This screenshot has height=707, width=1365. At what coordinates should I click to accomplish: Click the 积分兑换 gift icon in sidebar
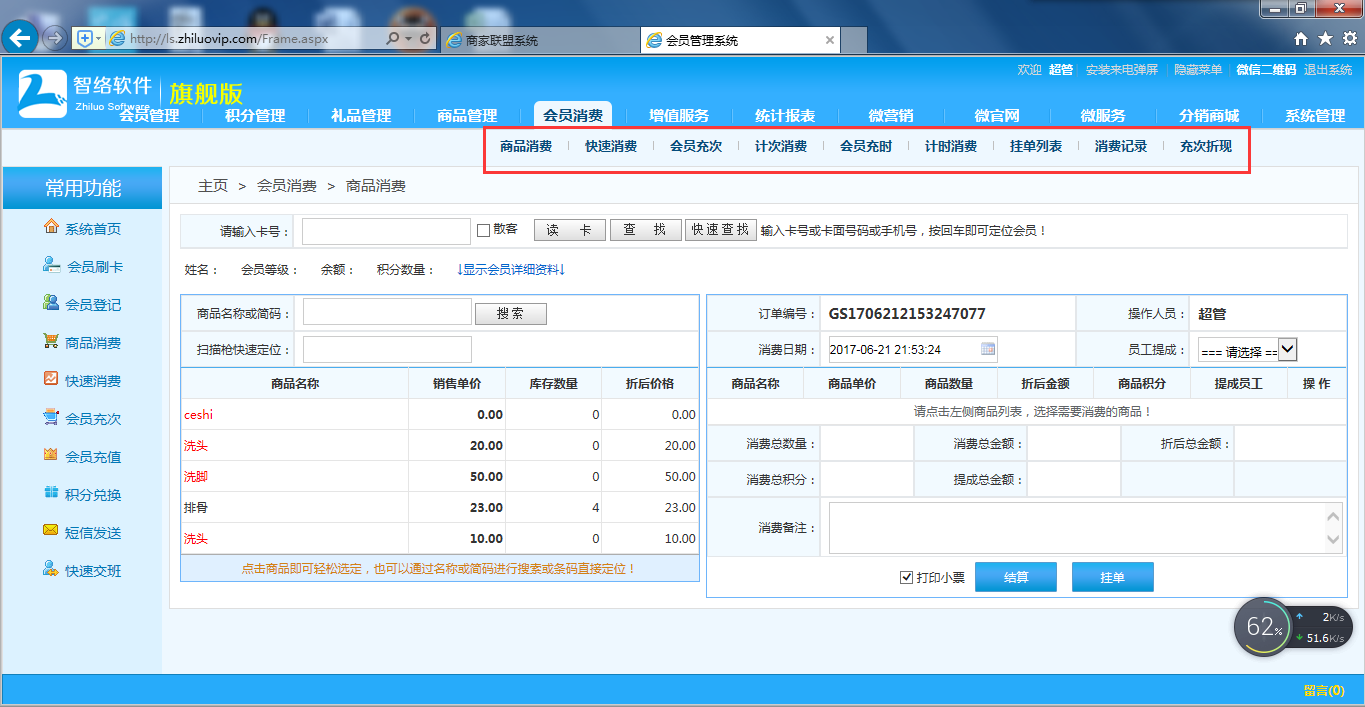click(51, 493)
